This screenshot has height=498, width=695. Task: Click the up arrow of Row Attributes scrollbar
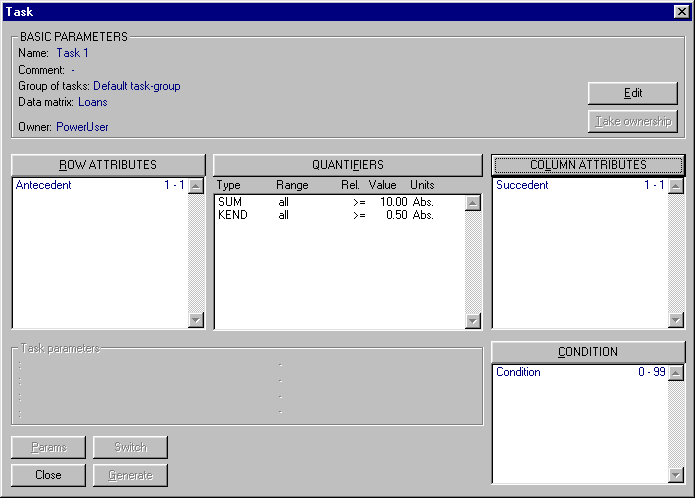click(195, 186)
